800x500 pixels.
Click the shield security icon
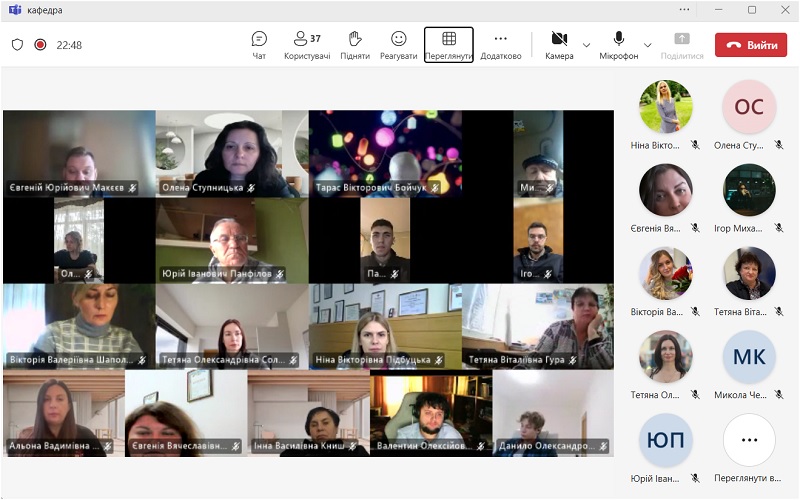(17, 45)
